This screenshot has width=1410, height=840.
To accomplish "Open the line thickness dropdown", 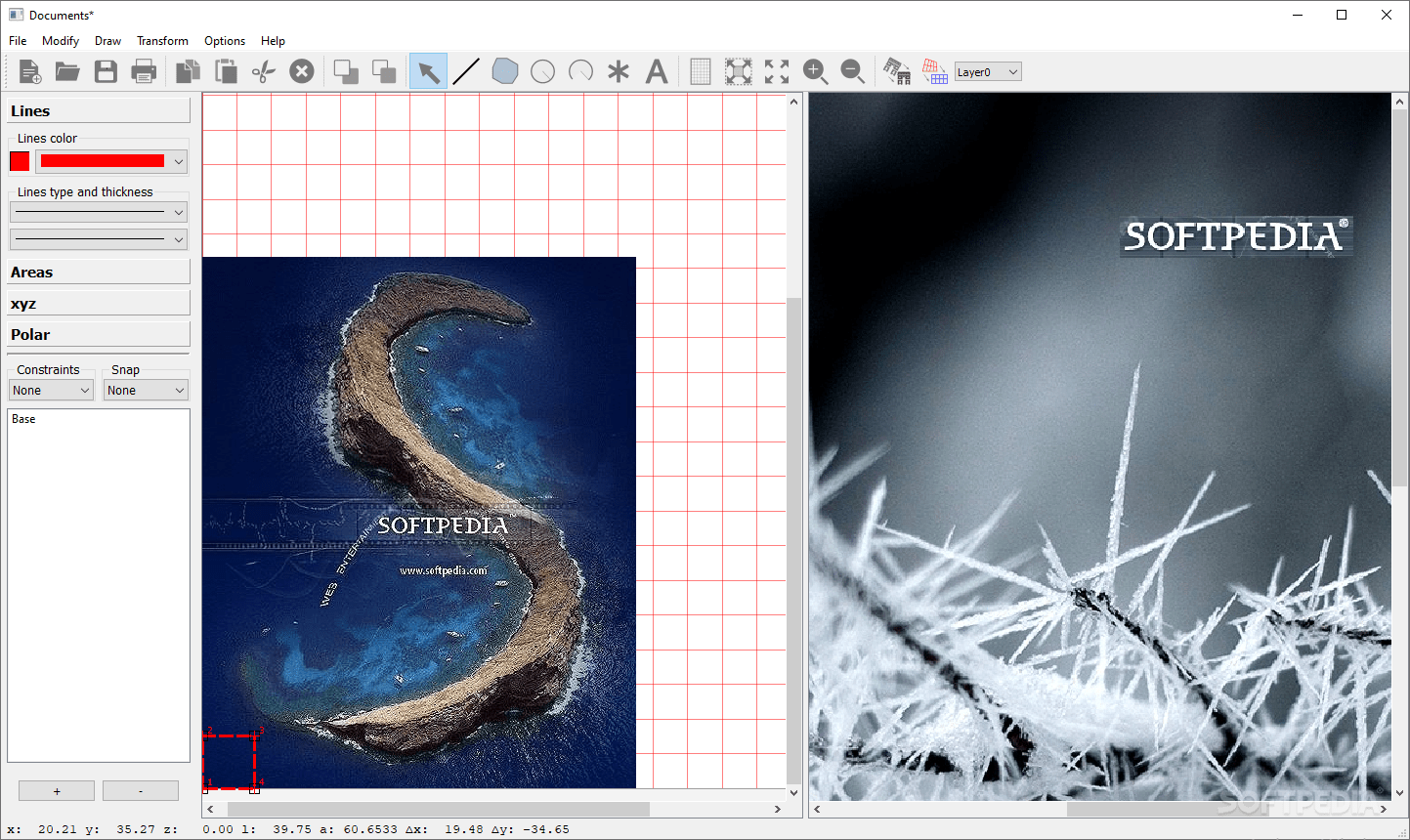I will [99, 239].
